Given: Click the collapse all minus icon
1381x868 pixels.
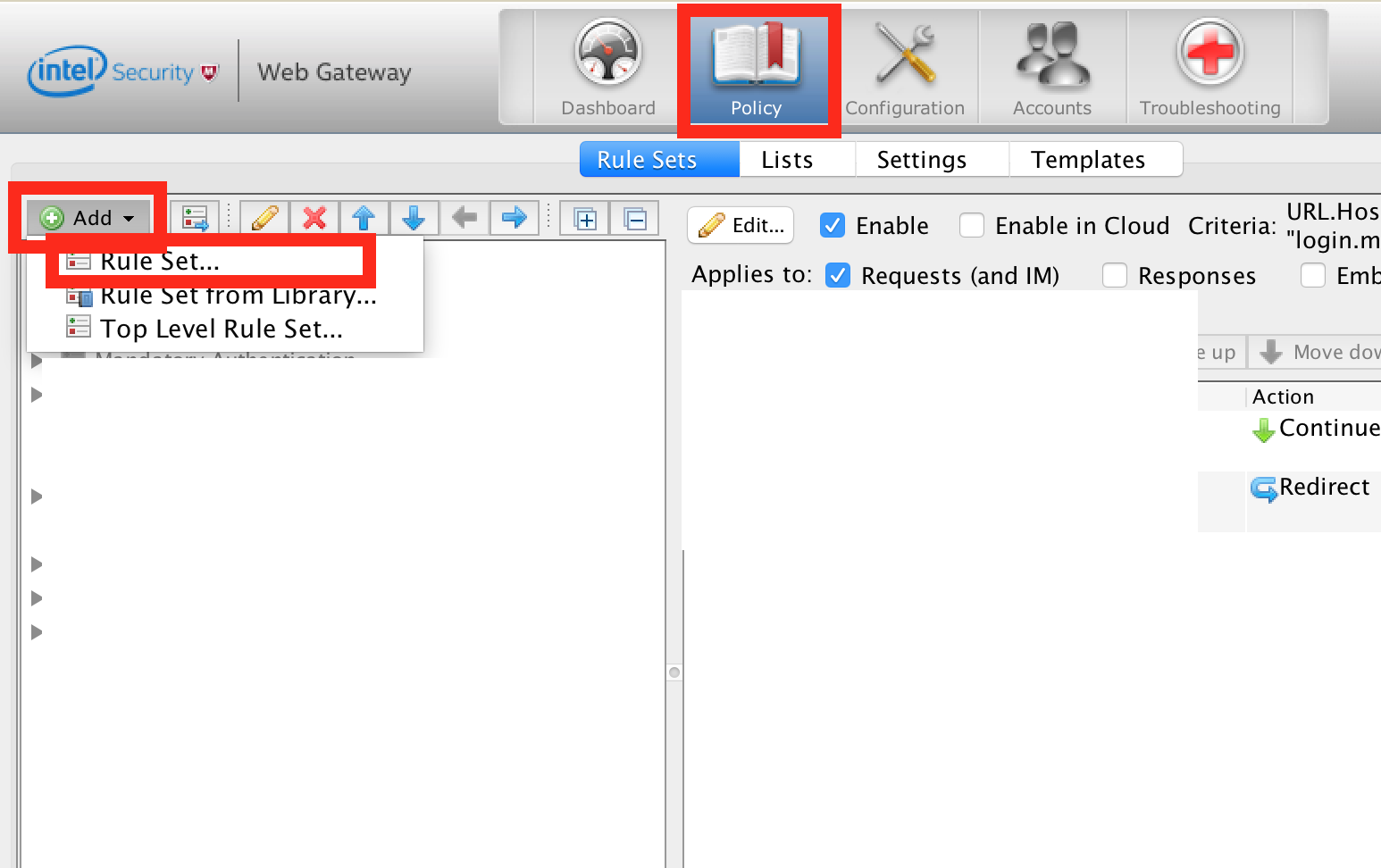Looking at the screenshot, I should (x=635, y=218).
